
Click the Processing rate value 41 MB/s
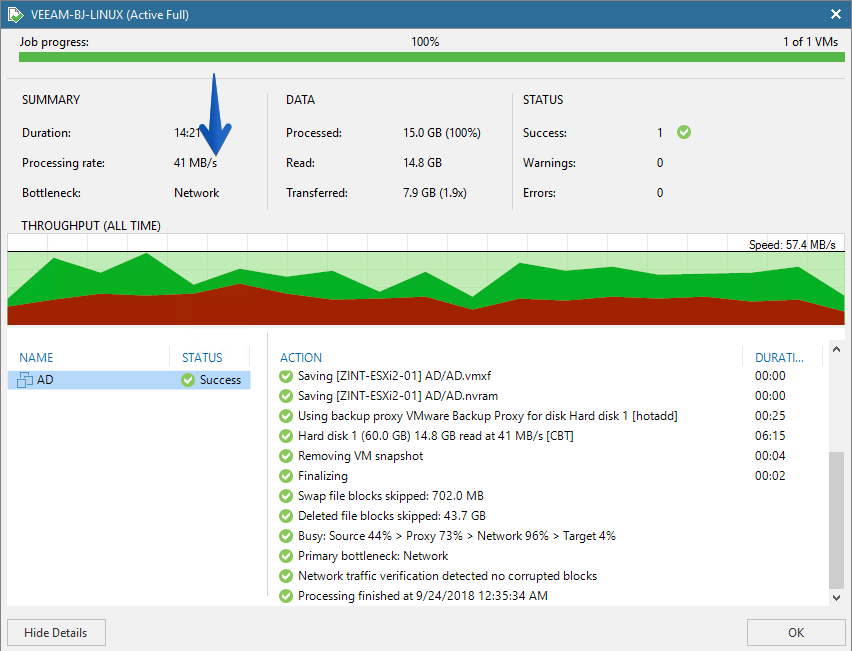point(195,163)
